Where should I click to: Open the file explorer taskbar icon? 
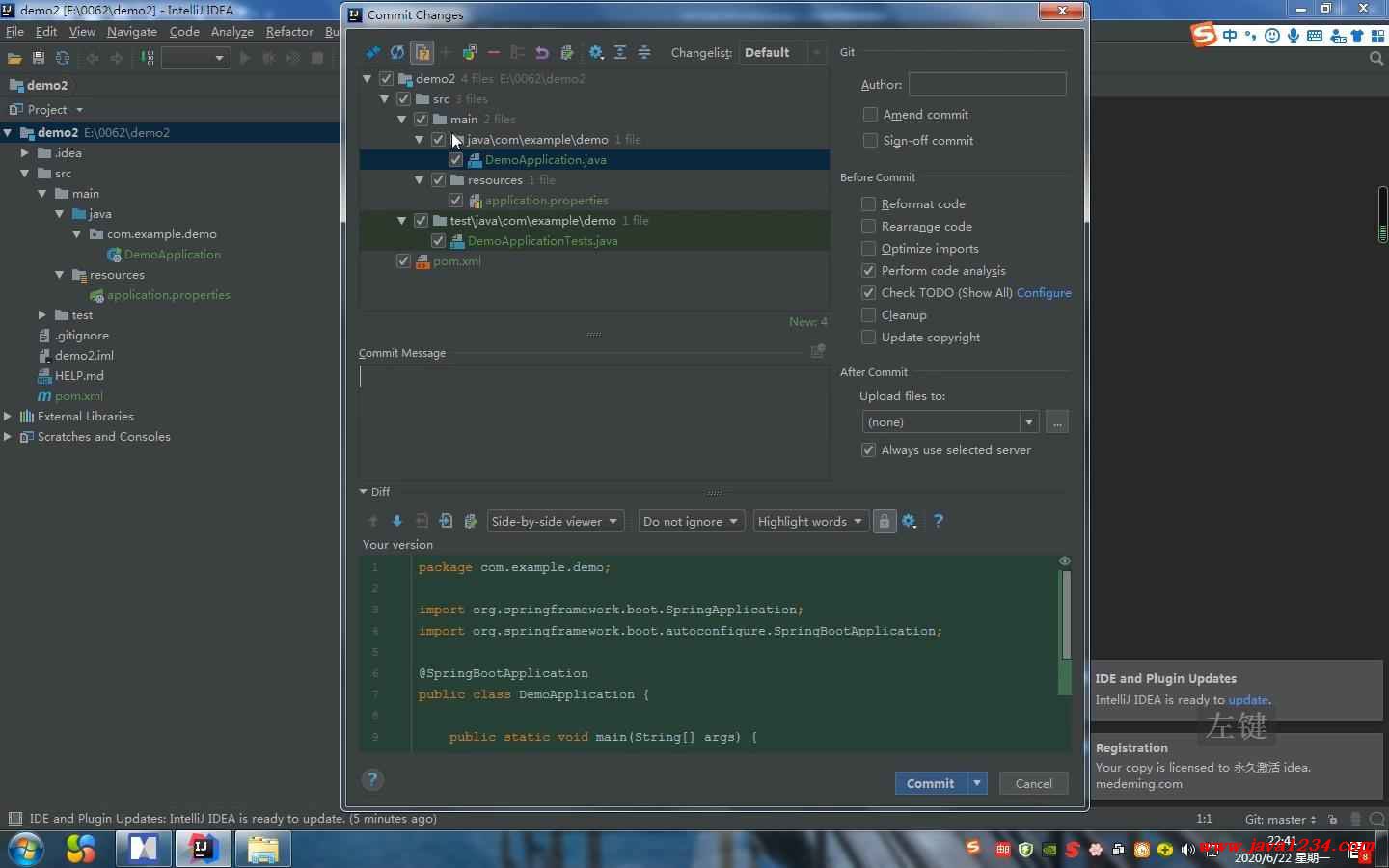tap(262, 849)
